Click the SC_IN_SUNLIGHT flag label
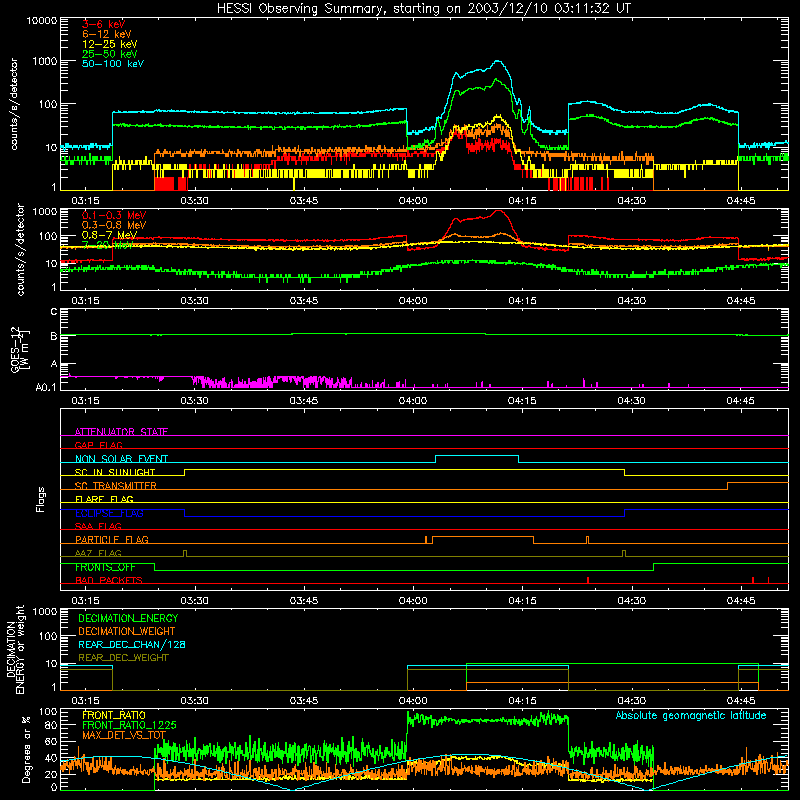 [115, 472]
